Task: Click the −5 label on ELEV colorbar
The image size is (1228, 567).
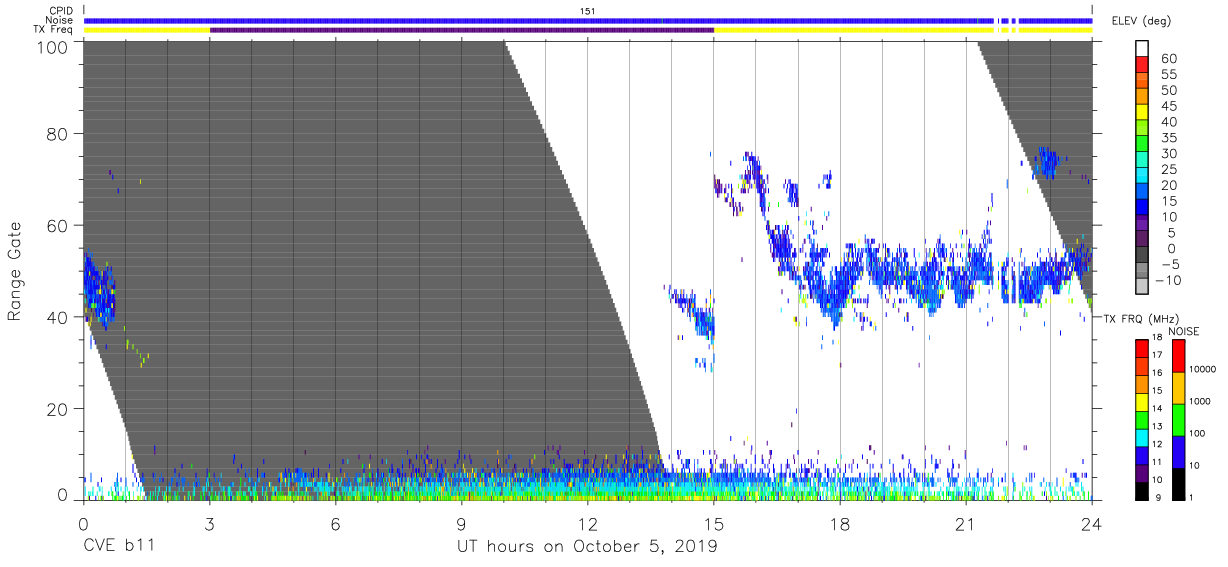Action: point(1169,264)
